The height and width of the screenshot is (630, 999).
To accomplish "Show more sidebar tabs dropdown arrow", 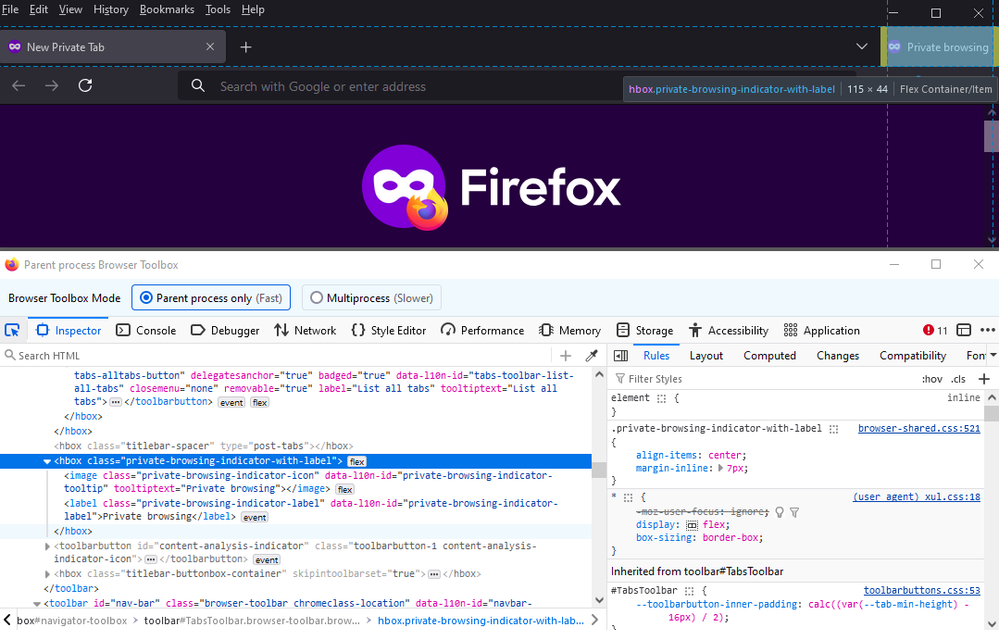I will point(993,355).
